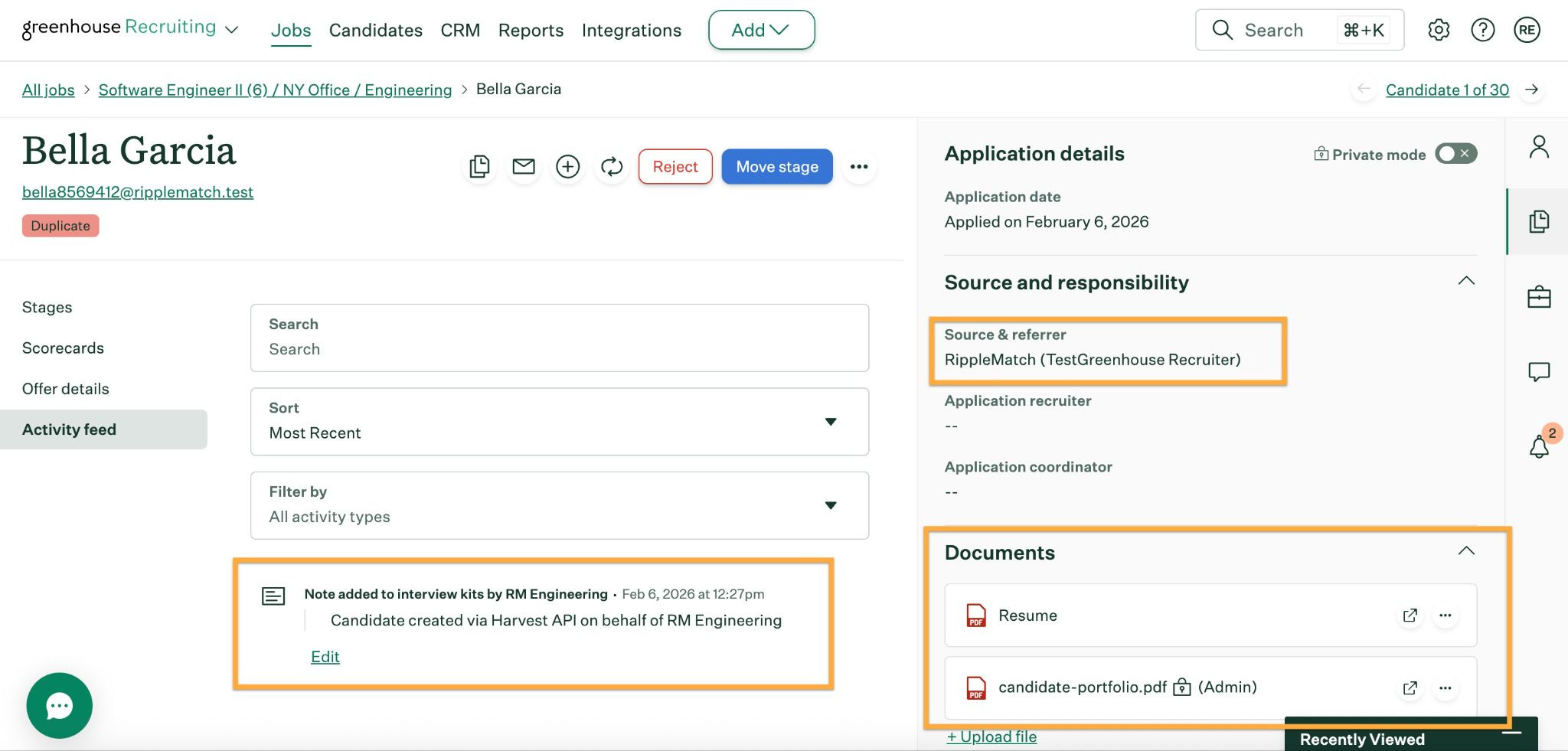Minimize the Recently Viewed panel
Viewport: 1568px width, 751px height.
(x=1511, y=733)
